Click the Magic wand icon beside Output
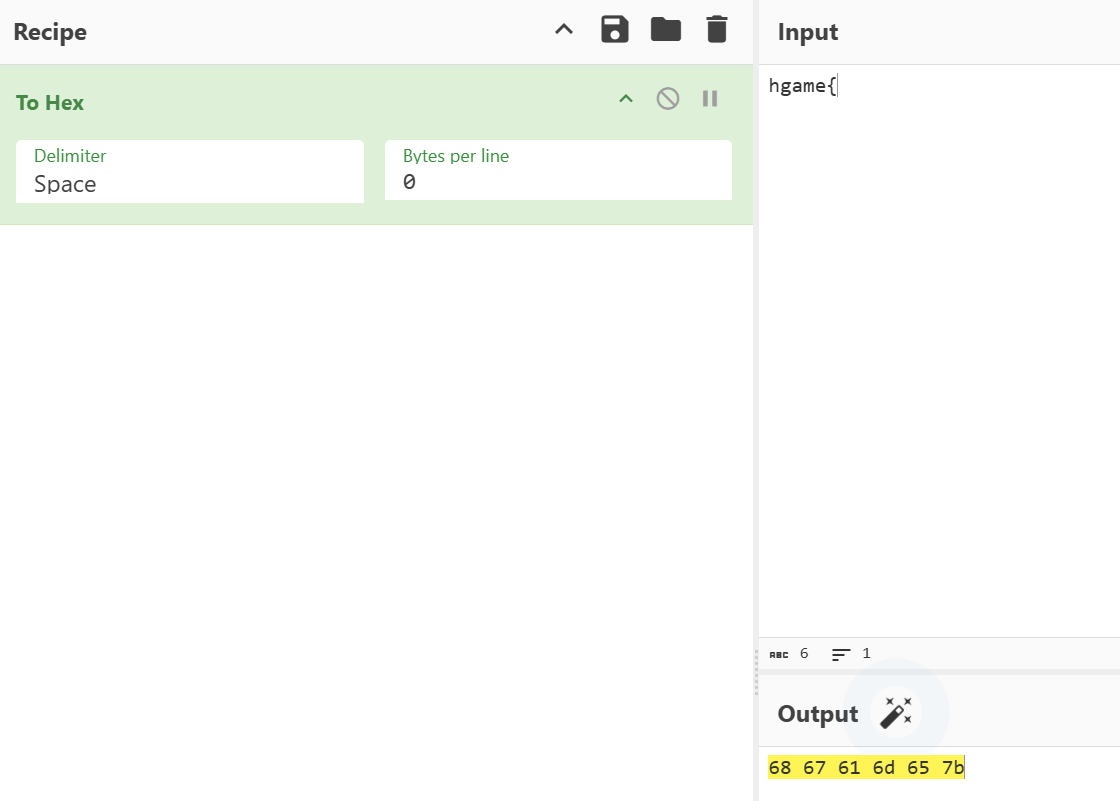1120x801 pixels. coord(895,713)
